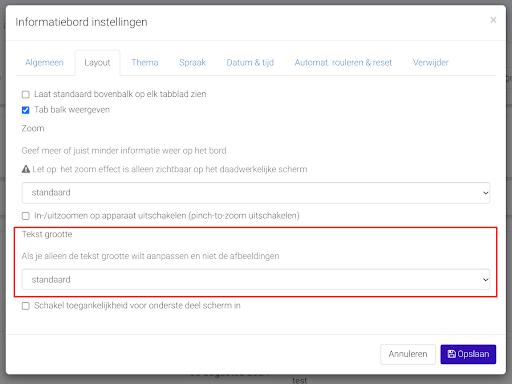Open the Zoom dropdown arrow

click(x=485, y=193)
